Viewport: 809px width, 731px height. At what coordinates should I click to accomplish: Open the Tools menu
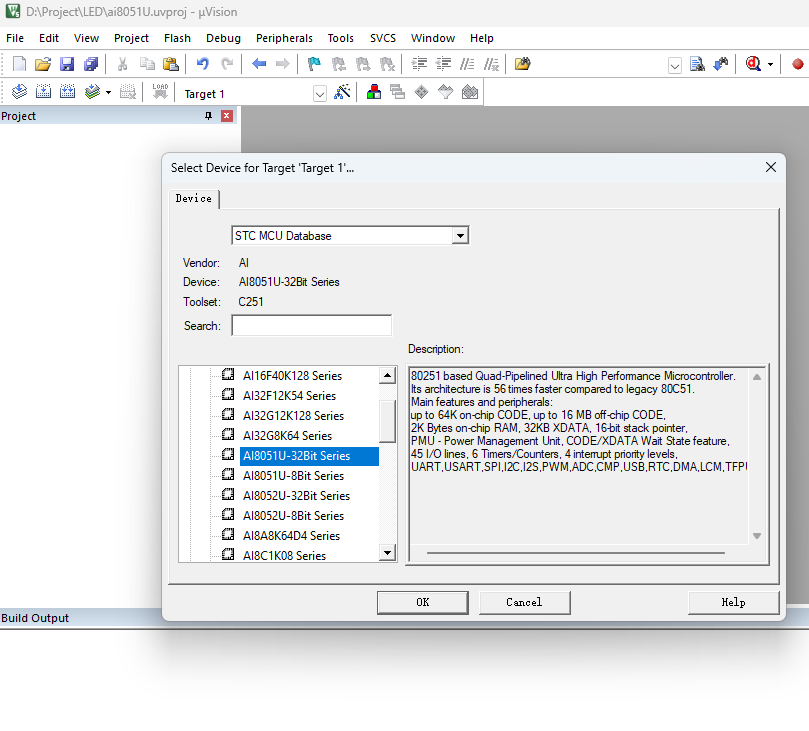click(341, 38)
